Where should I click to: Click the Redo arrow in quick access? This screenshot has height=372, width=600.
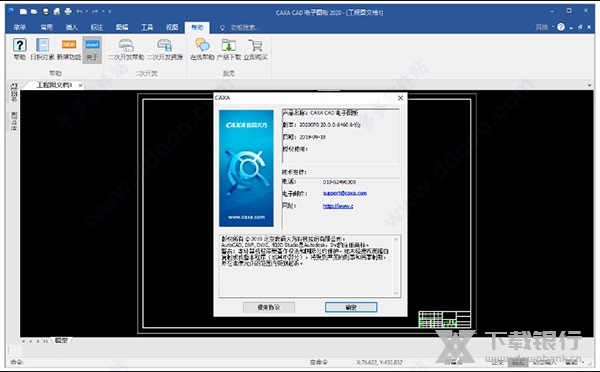tap(95, 11)
